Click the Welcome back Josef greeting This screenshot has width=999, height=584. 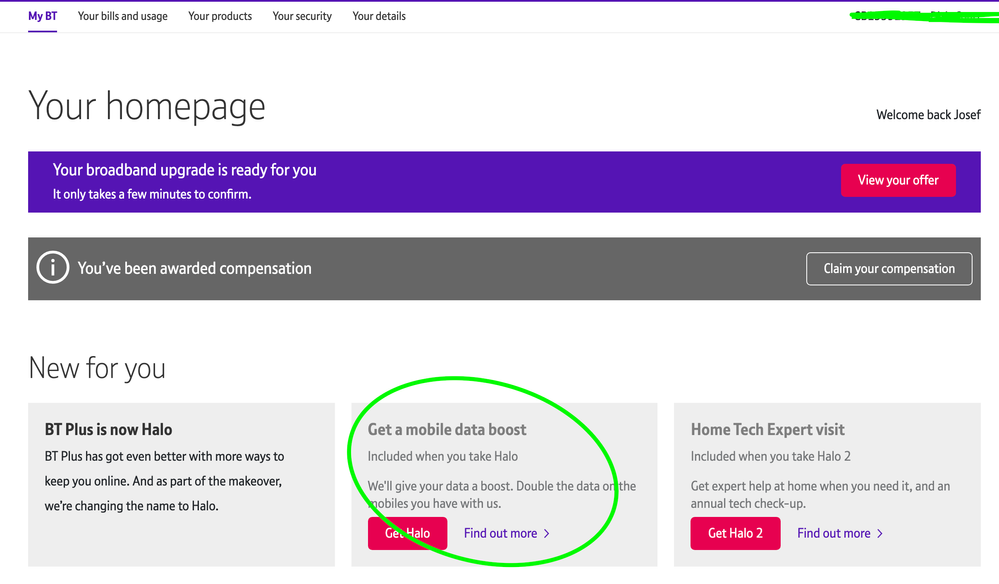coord(928,115)
